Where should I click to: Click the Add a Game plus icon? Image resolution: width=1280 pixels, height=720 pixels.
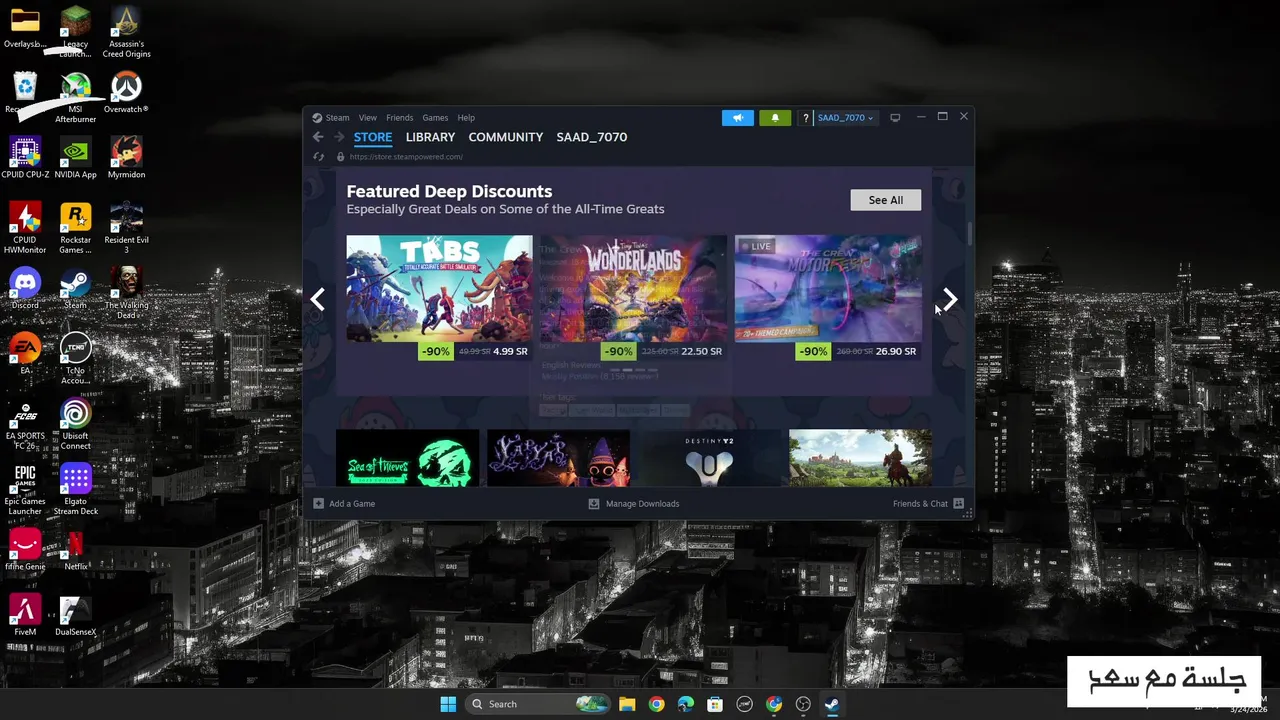point(319,504)
